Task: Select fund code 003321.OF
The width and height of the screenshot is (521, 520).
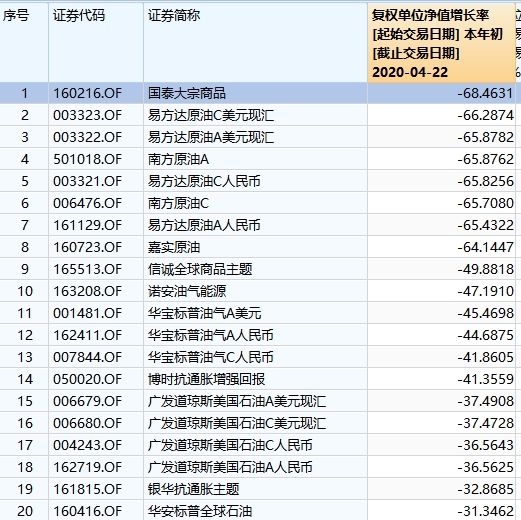Action: point(87,181)
